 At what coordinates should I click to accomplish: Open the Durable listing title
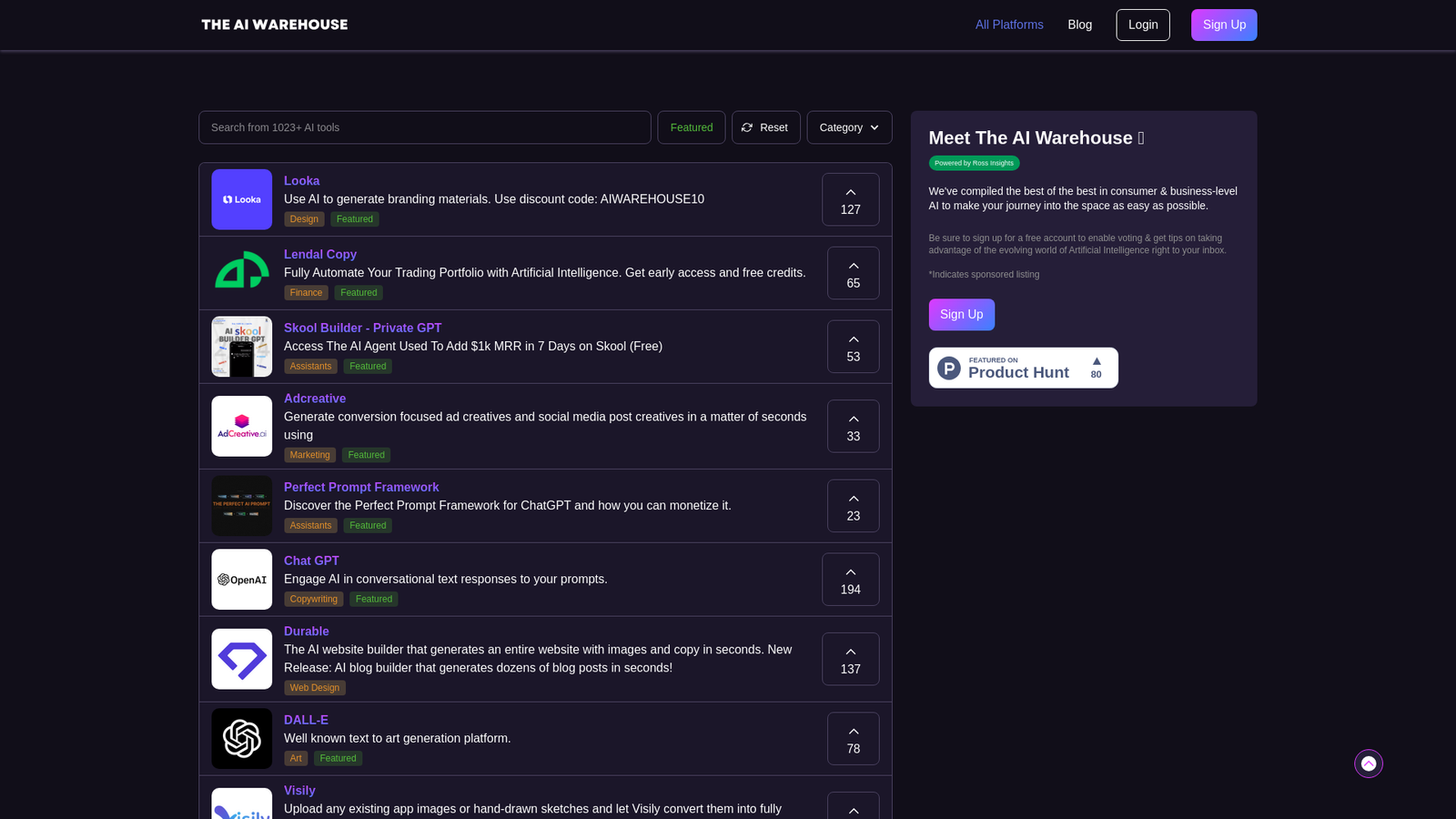[x=307, y=632]
